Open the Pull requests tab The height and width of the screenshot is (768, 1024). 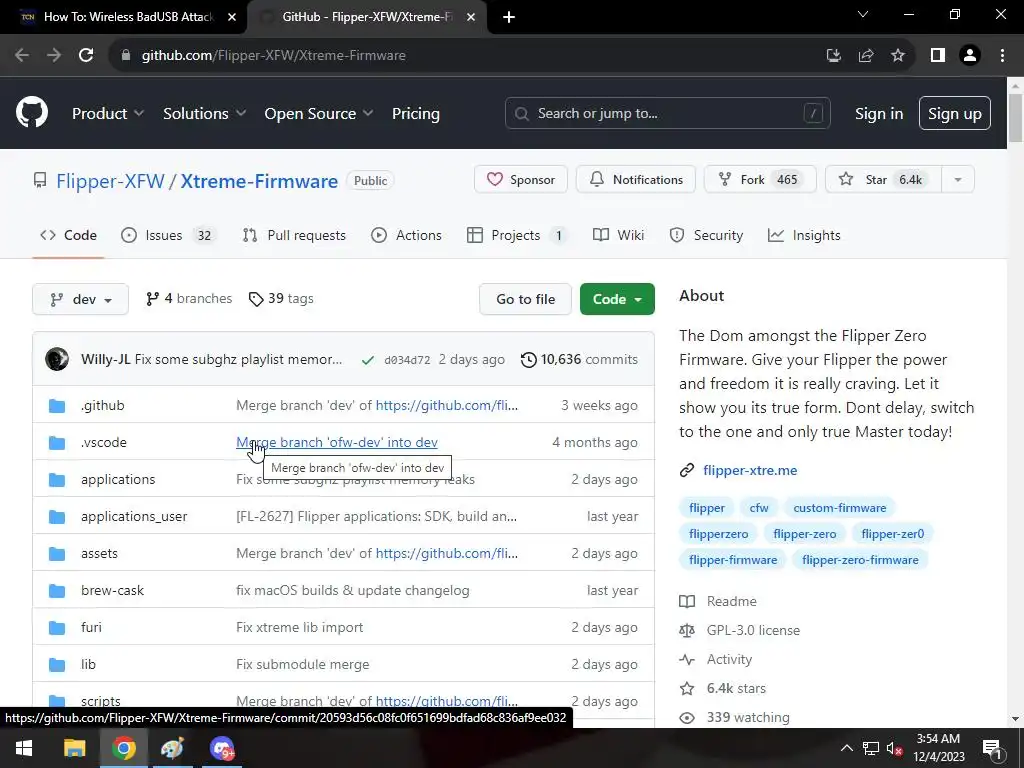click(294, 235)
